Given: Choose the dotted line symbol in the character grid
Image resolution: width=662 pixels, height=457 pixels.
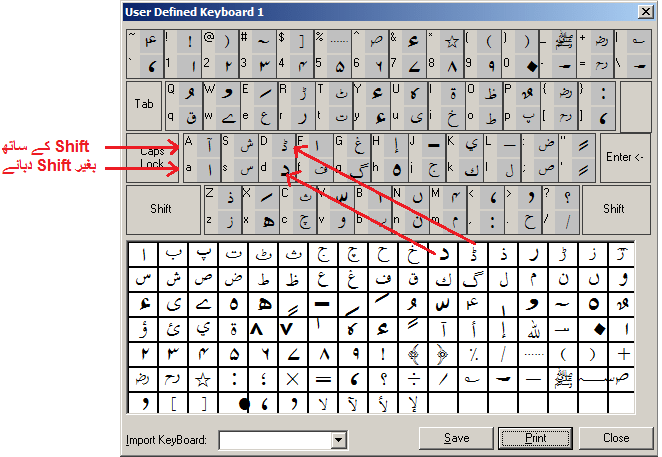Looking at the screenshot, I should point(533,354).
